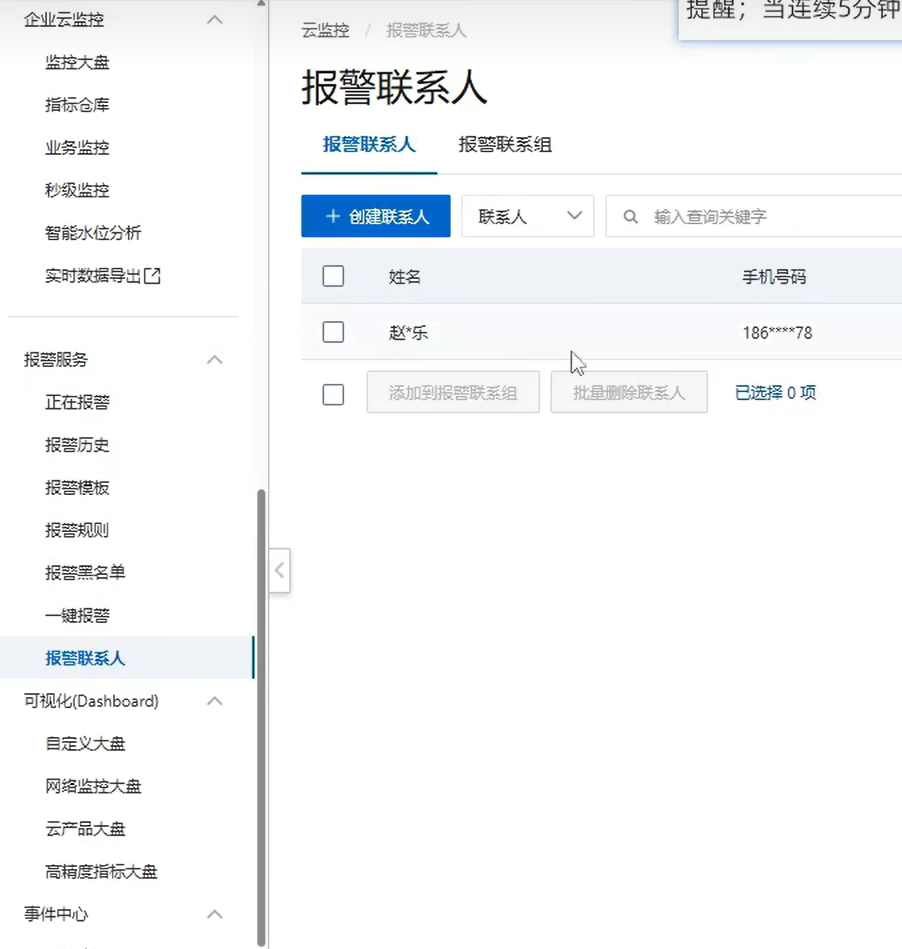The height and width of the screenshot is (949, 902).
Task: Open 高精度指标大盘 menu item
Action: [x=101, y=872]
